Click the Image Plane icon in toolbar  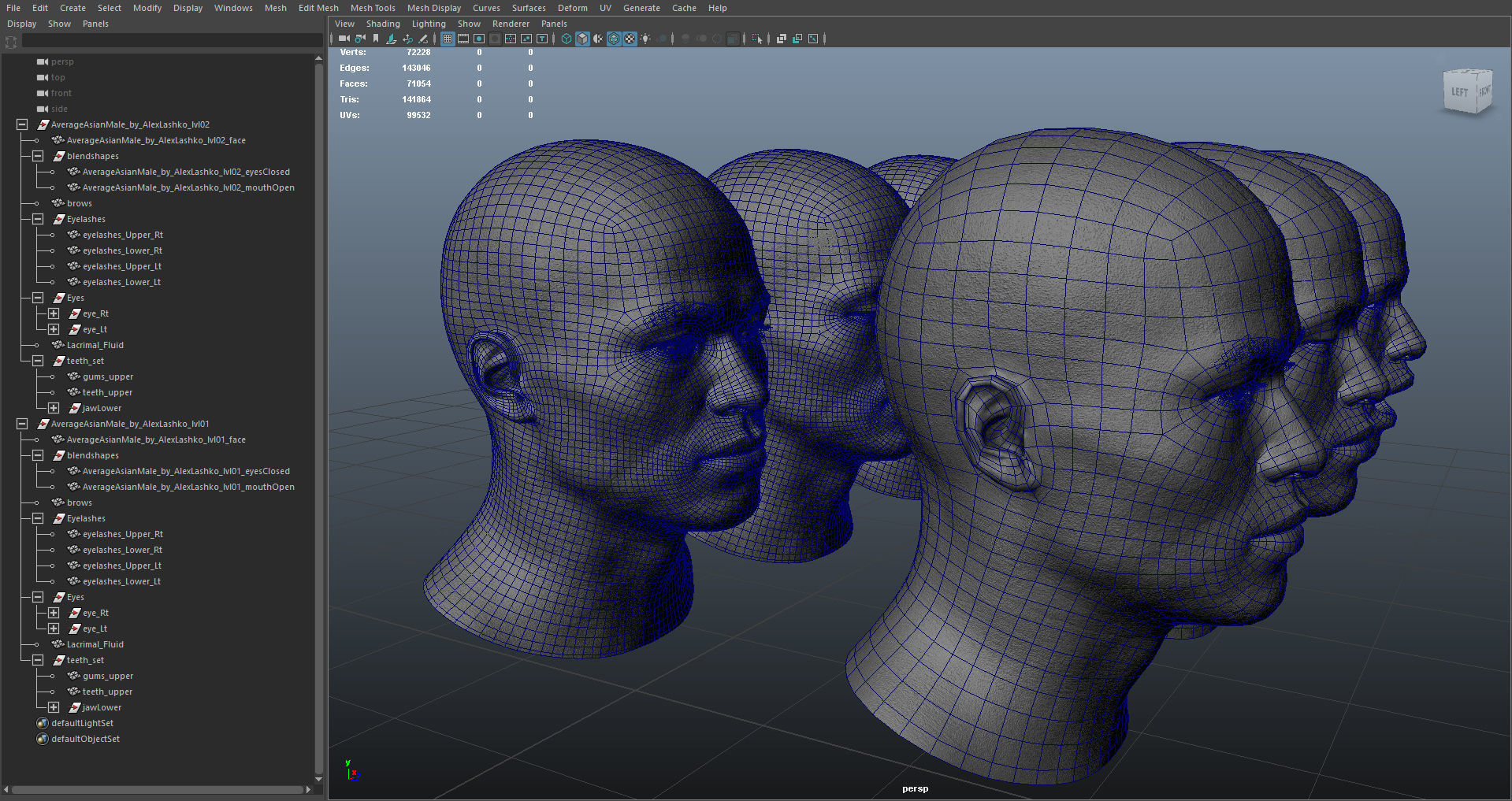[392, 39]
